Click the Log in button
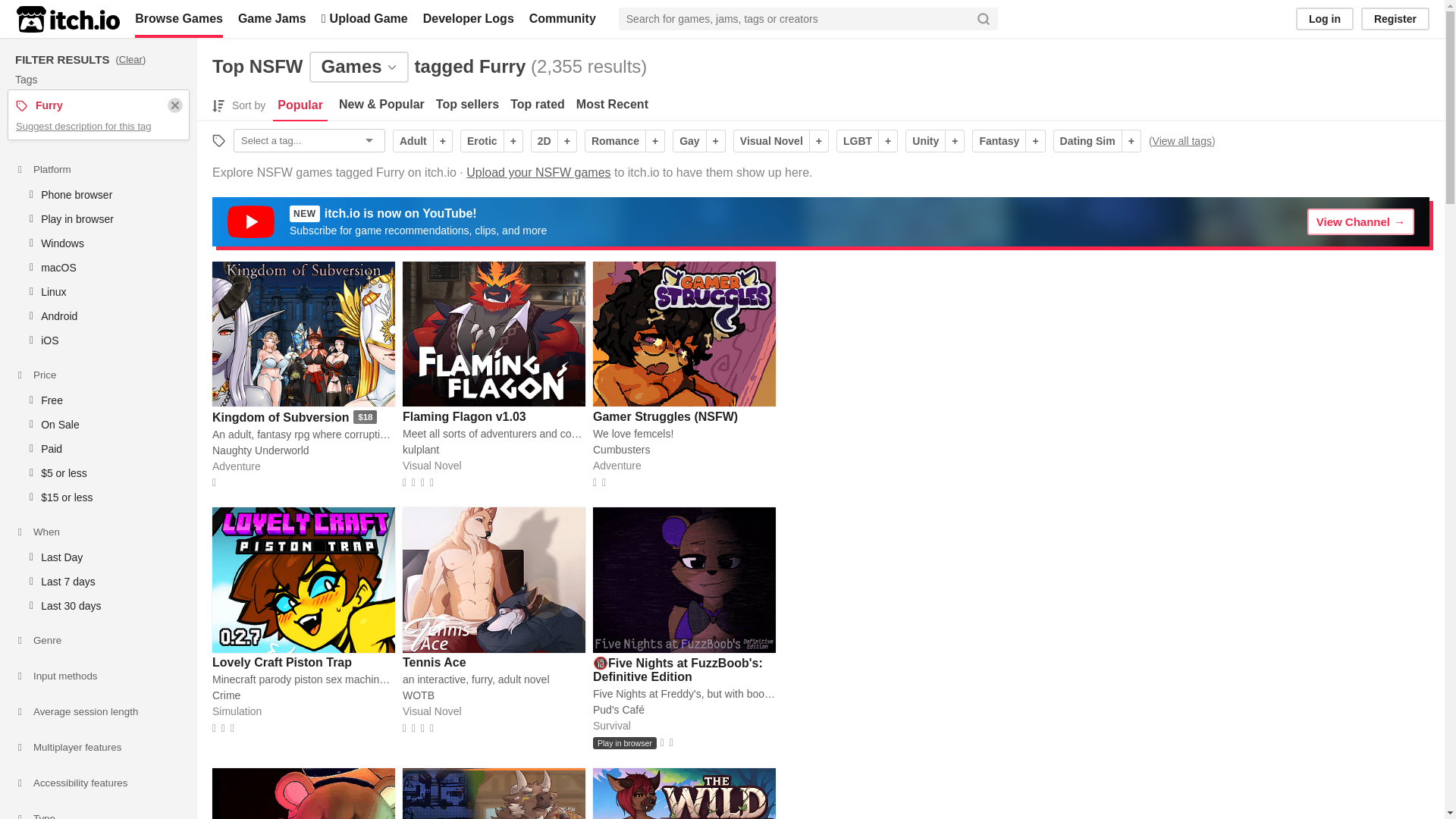 1325,19
